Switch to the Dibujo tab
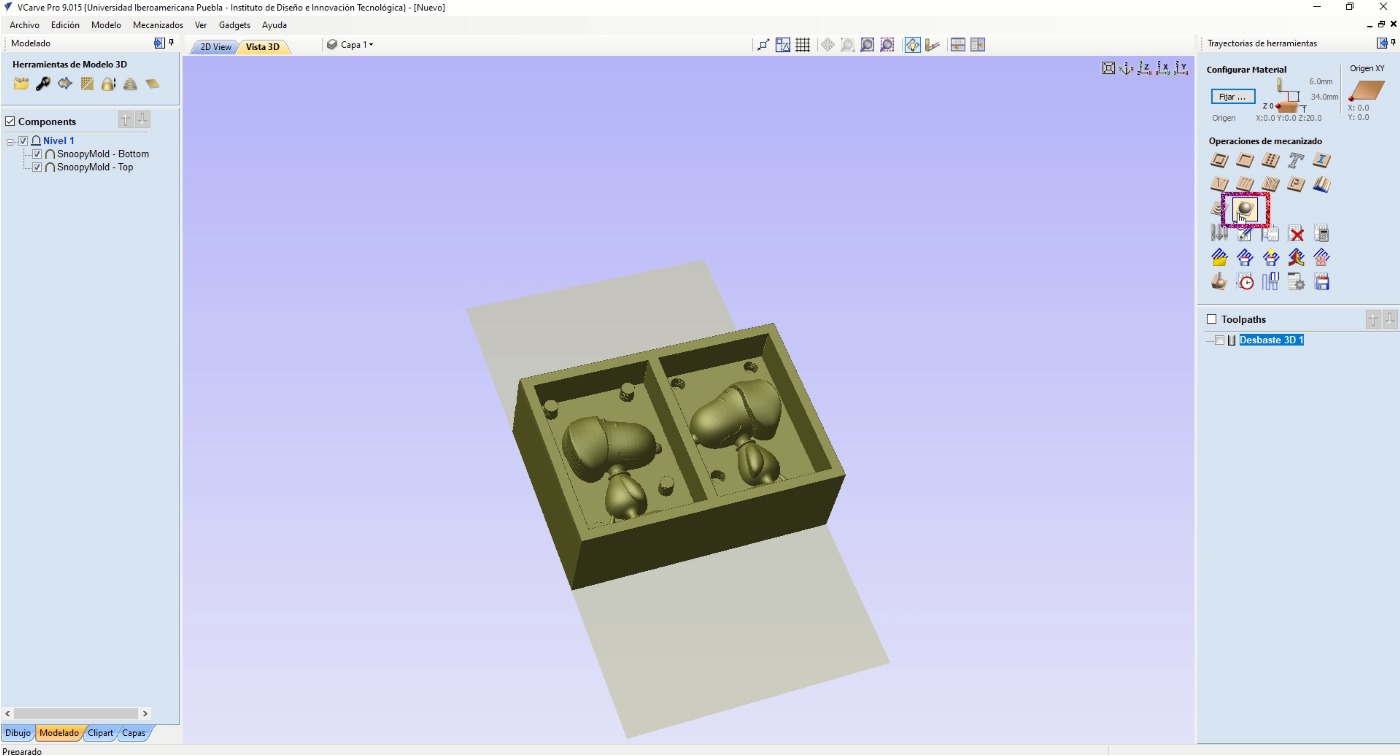The image size is (1400, 756). click(x=18, y=733)
